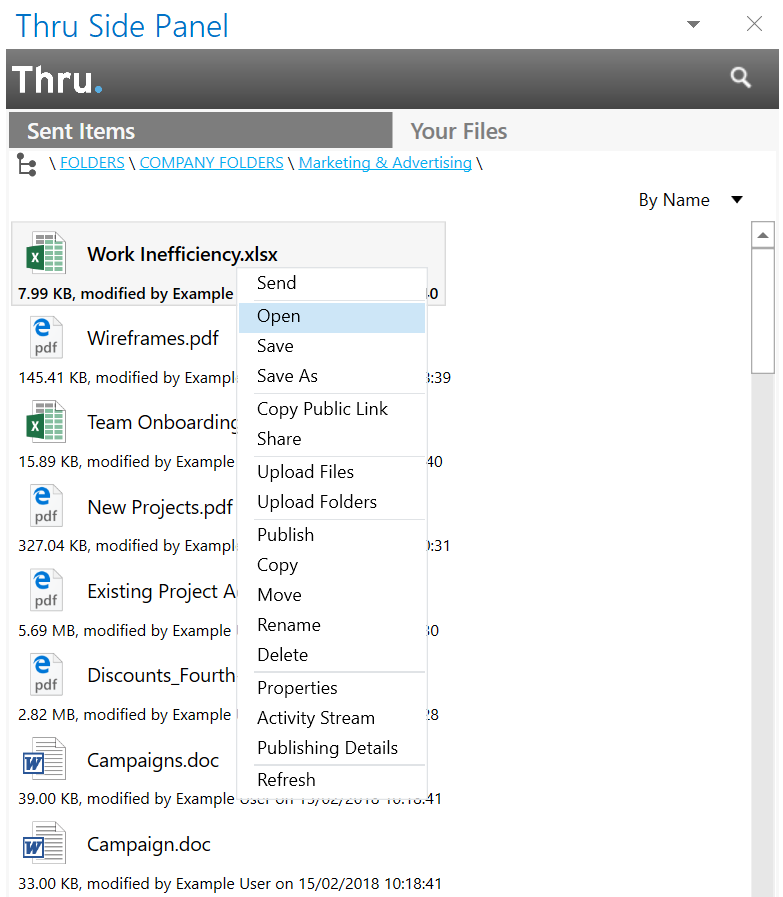783x897 pixels.
Task: Select Move in the context menu
Action: 332,595
